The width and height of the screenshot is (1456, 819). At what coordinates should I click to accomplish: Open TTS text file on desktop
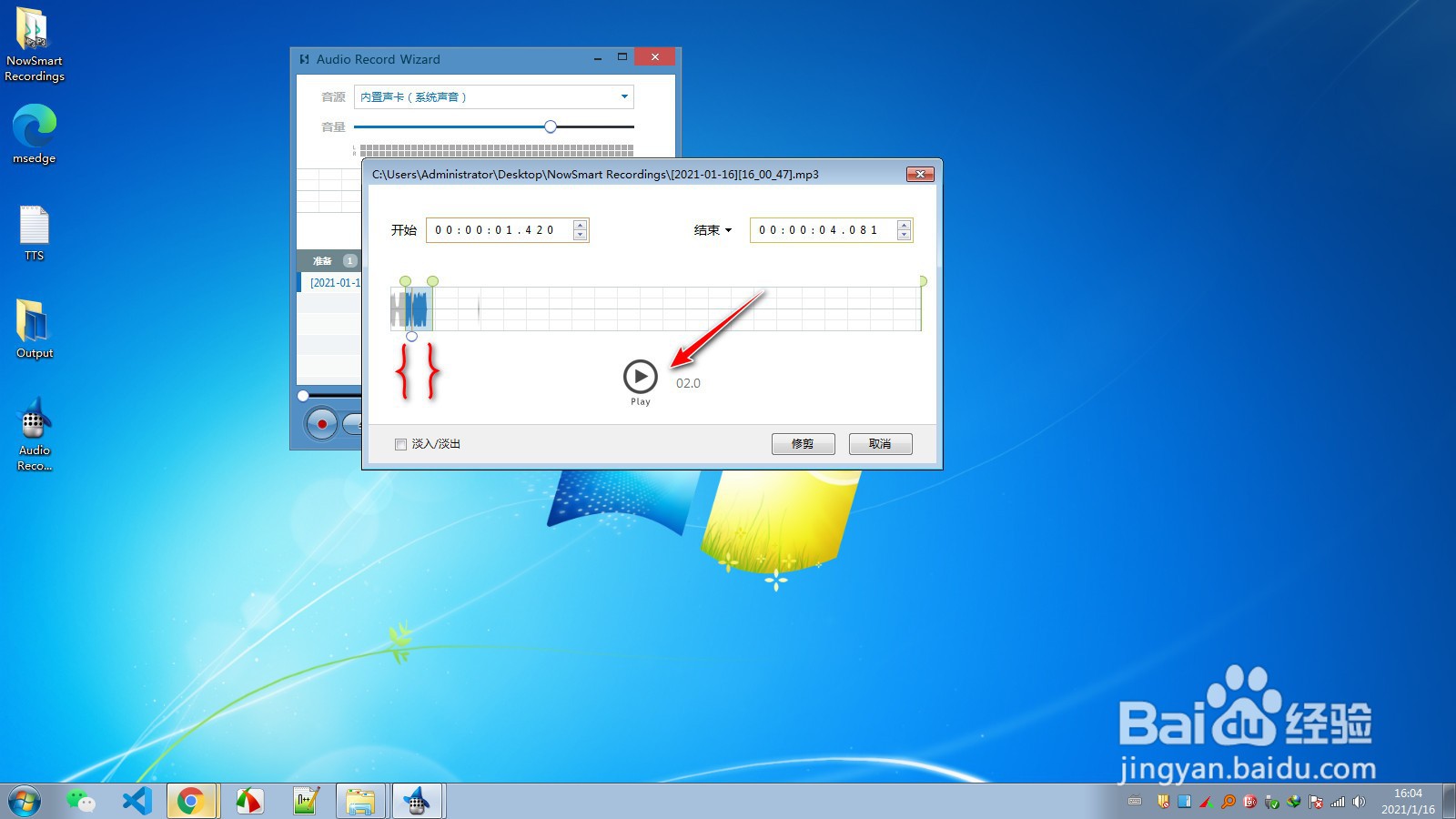point(35,234)
